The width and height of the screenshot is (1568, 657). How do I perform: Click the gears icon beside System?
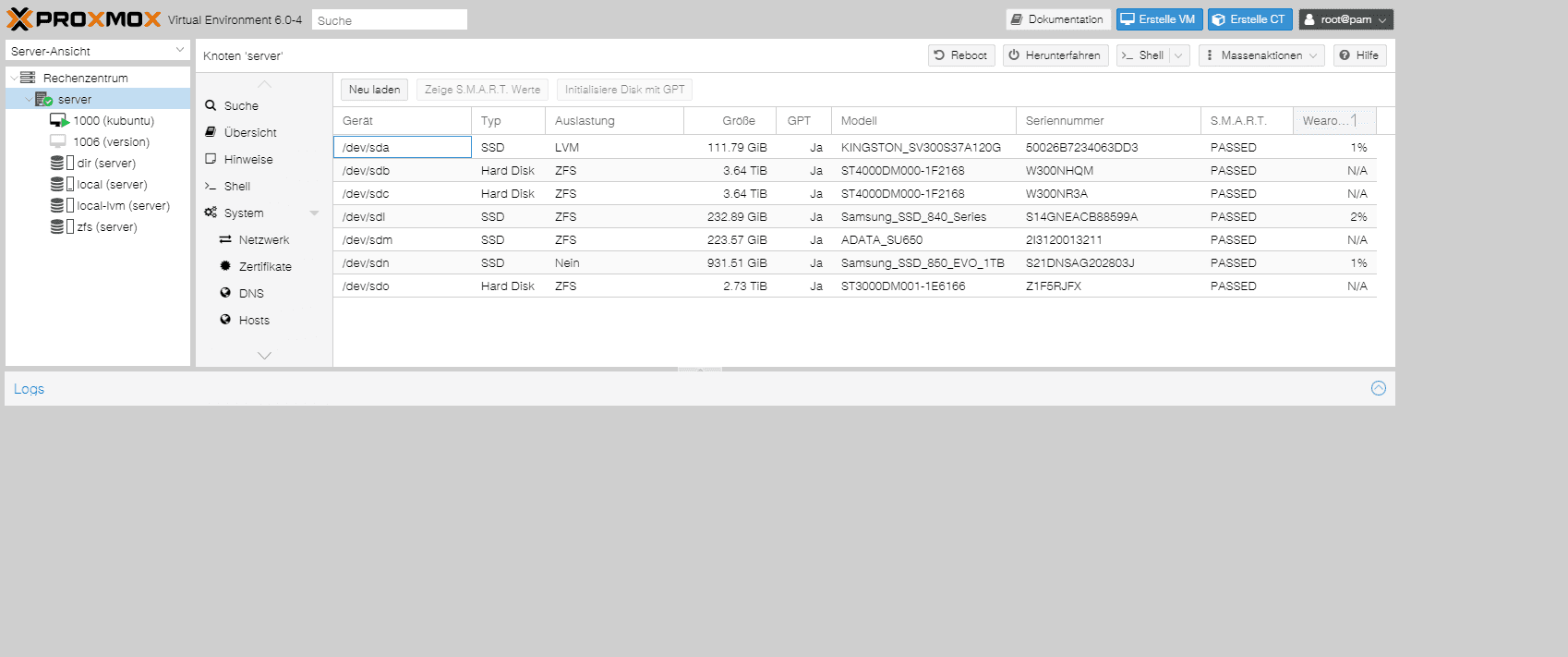point(211,213)
